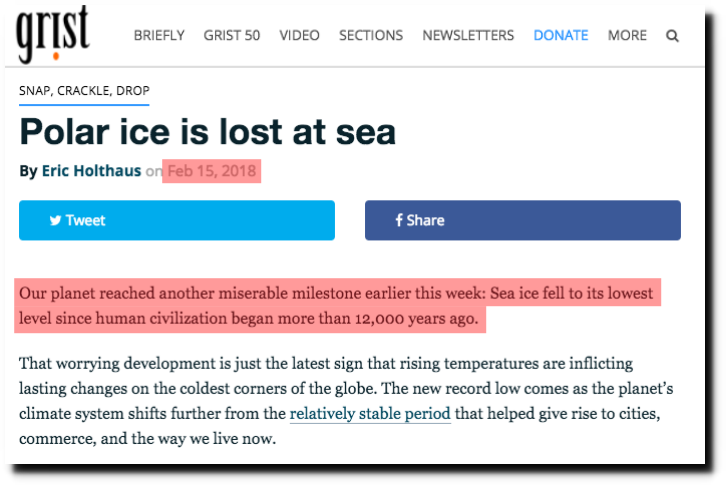The image size is (726, 485).
Task: Click the Twitter bird icon
Action: click(x=56, y=220)
